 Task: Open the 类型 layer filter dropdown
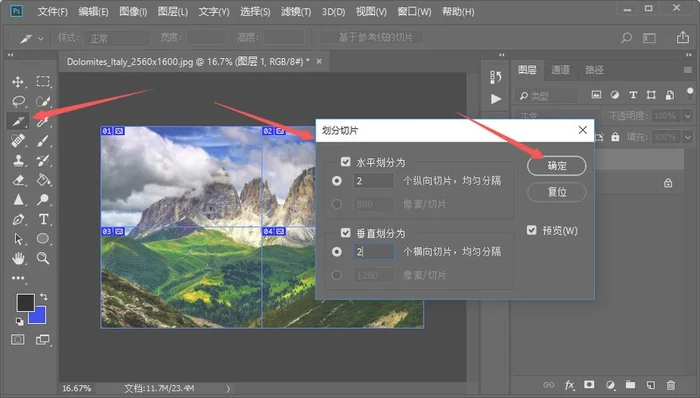[547, 95]
